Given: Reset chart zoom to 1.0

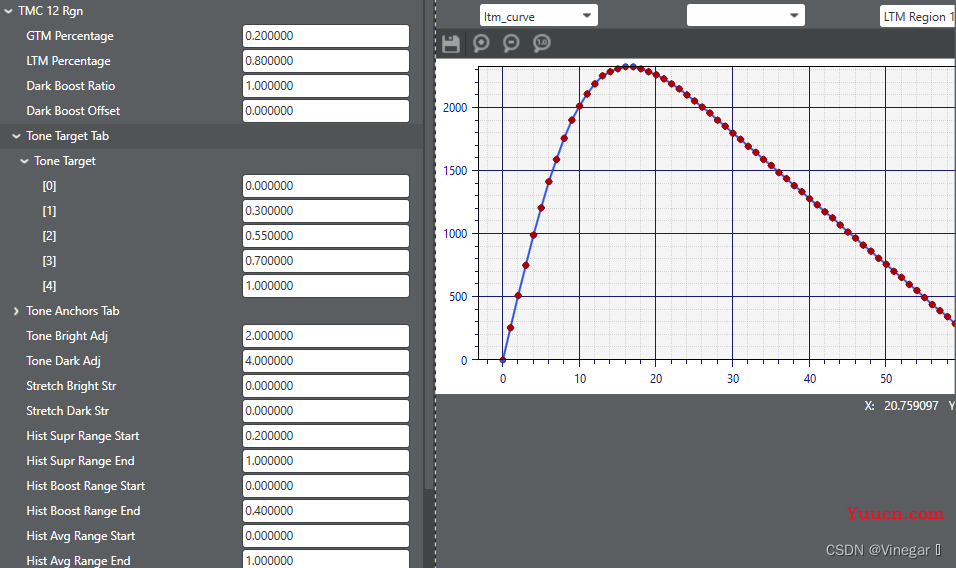Looking at the screenshot, I should [541, 43].
